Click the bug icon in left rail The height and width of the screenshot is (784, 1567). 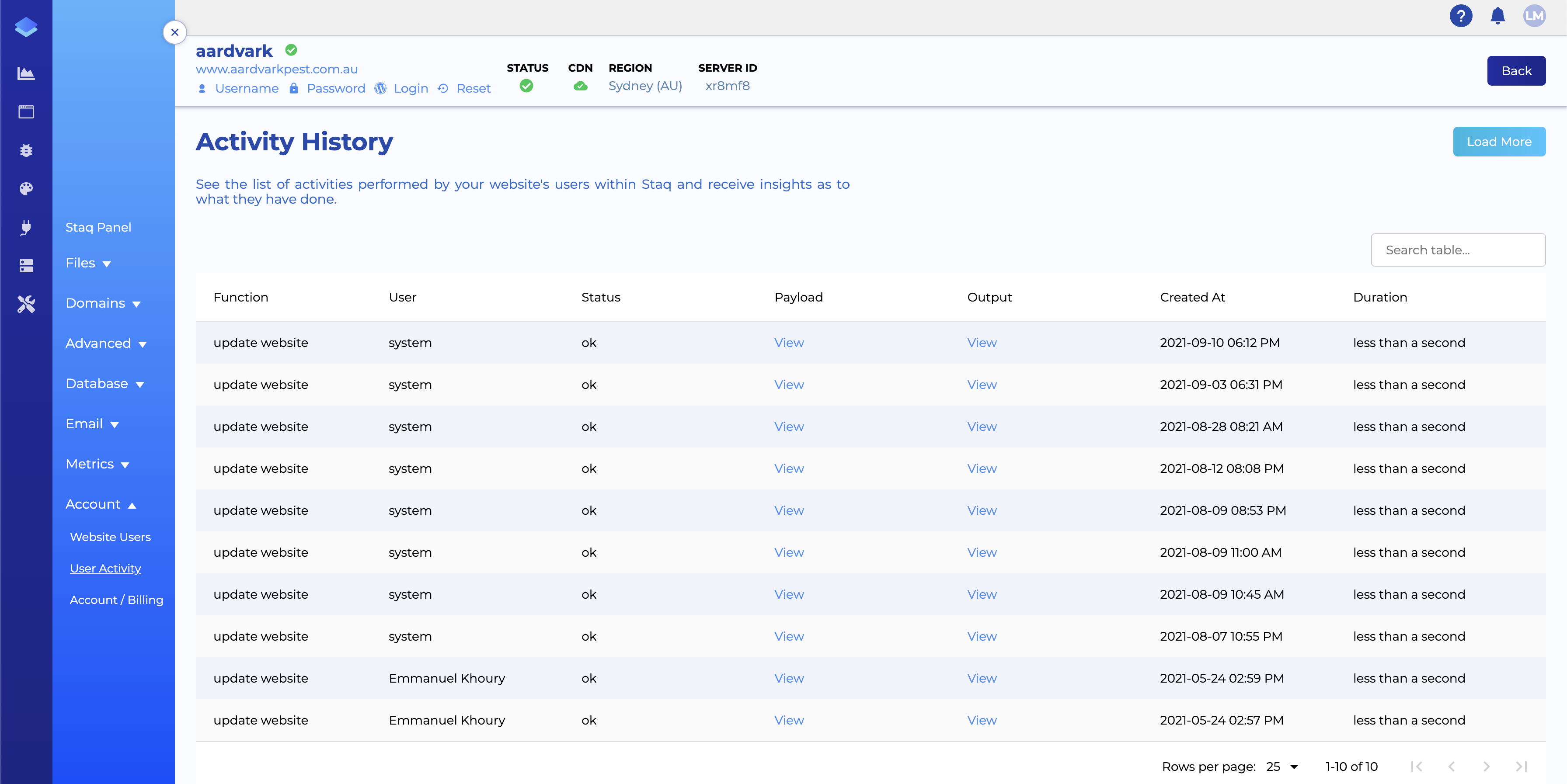(x=25, y=150)
